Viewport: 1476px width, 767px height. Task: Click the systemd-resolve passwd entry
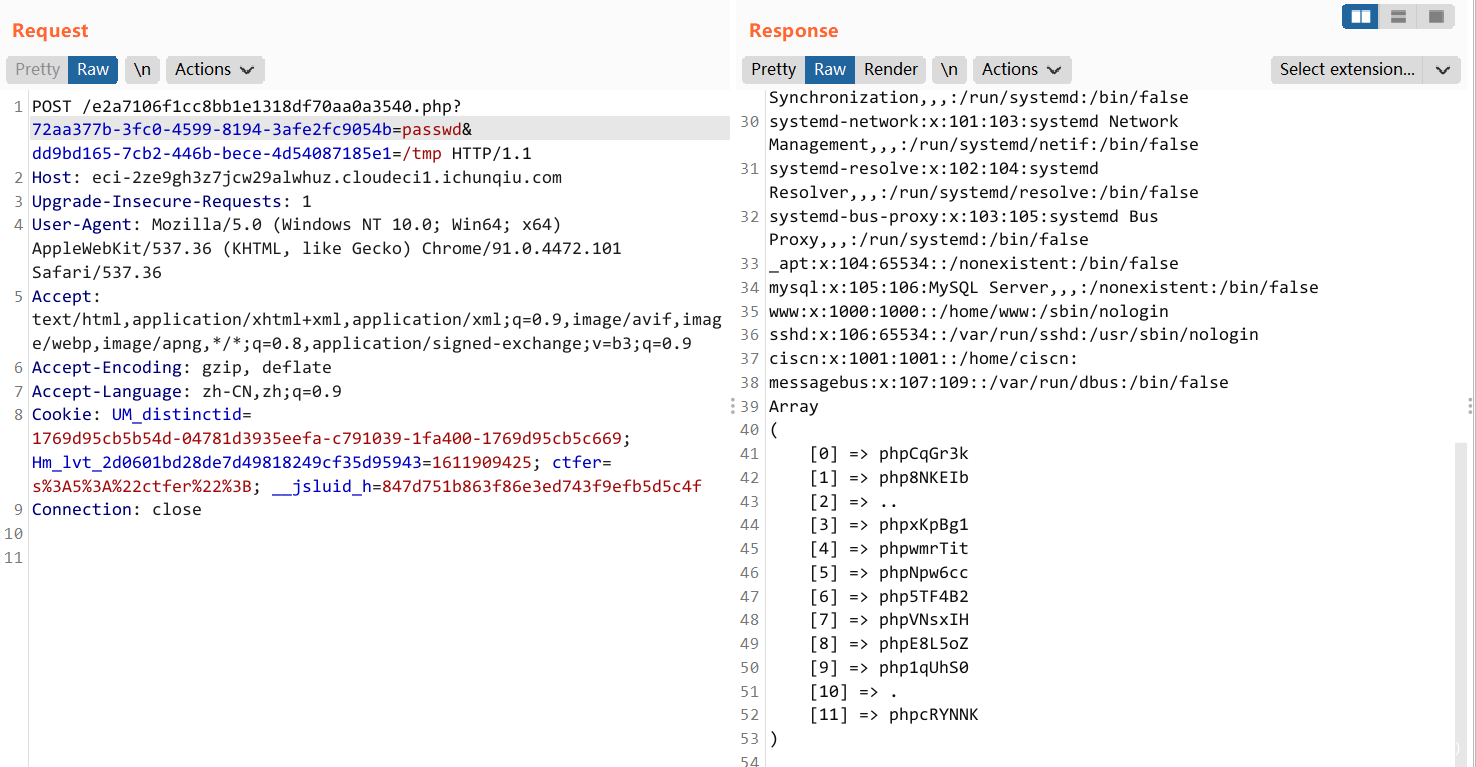tap(984, 180)
